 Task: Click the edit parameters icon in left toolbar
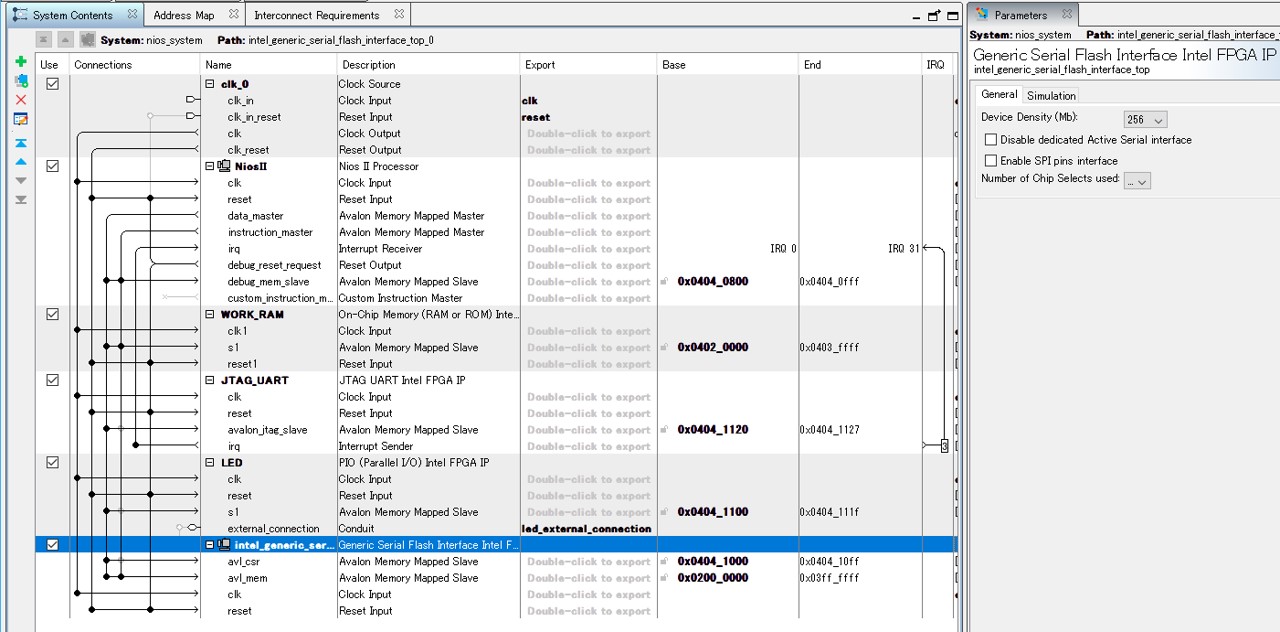(21, 119)
